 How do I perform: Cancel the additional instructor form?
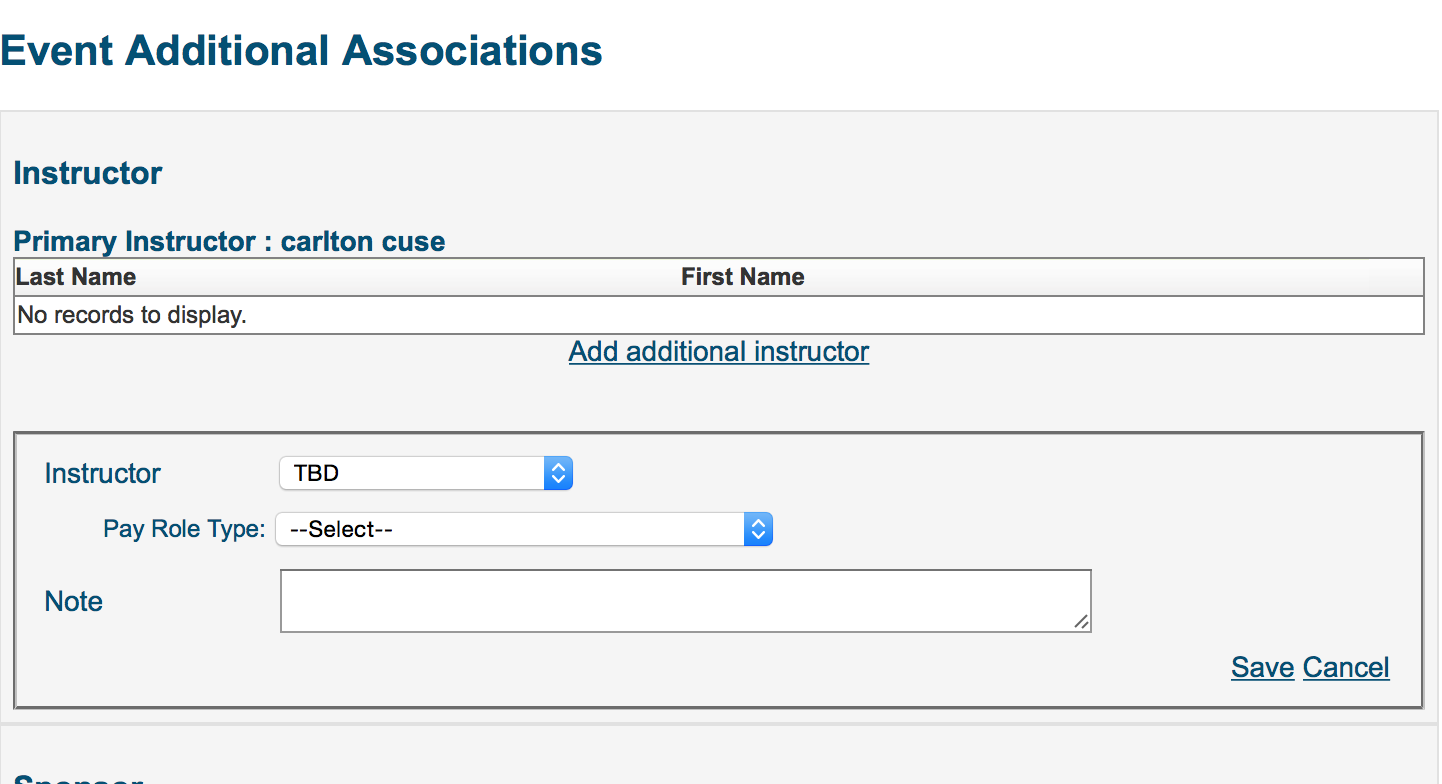coord(1346,667)
